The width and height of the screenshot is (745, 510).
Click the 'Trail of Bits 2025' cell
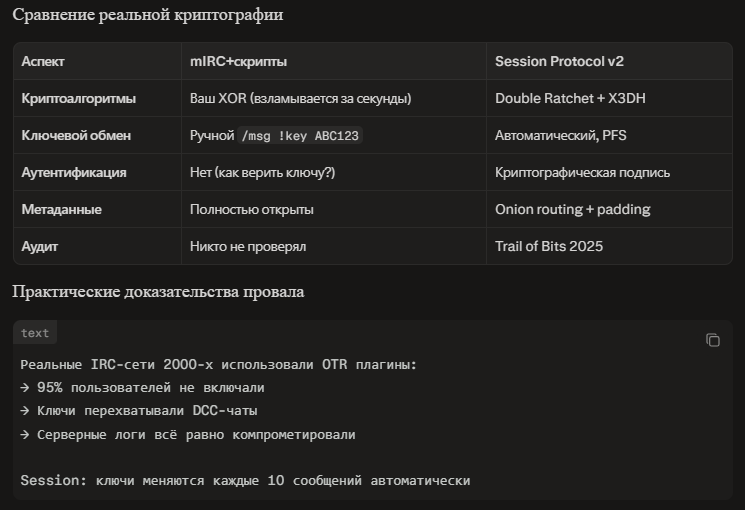pyautogui.click(x=550, y=246)
